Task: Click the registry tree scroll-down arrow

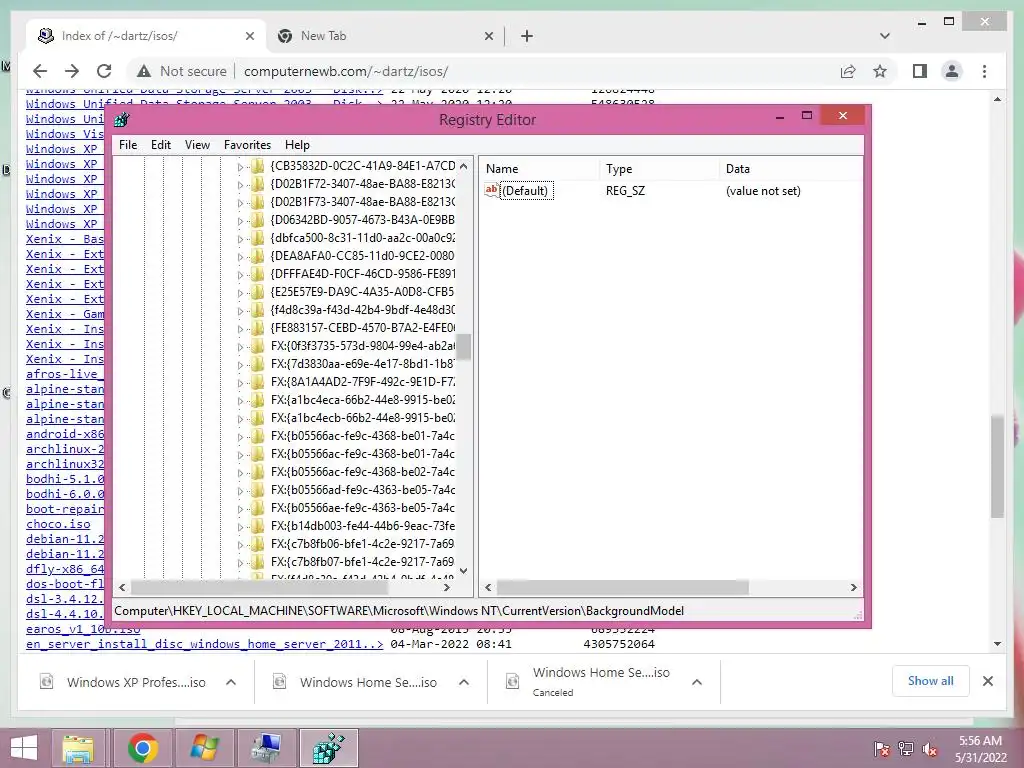Action: (464, 571)
